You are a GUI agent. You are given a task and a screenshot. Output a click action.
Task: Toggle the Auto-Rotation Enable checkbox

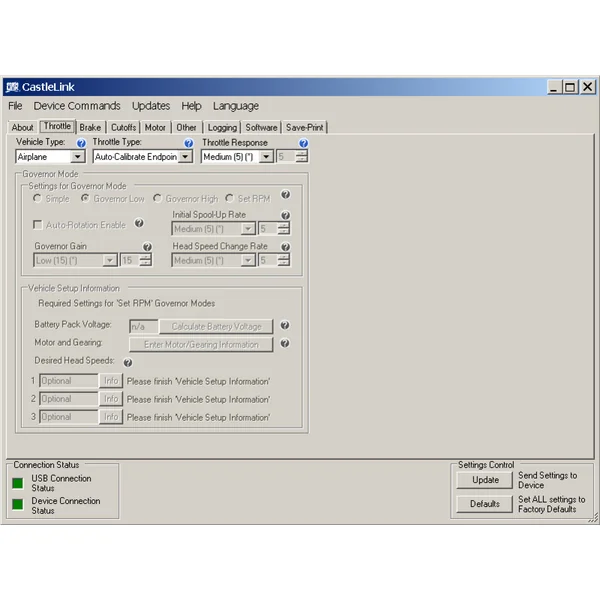click(x=38, y=225)
